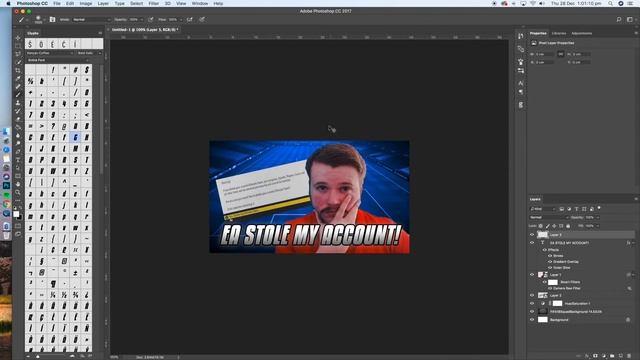The width and height of the screenshot is (640, 360).
Task: Switch to the Libraries tab
Action: 559,33
